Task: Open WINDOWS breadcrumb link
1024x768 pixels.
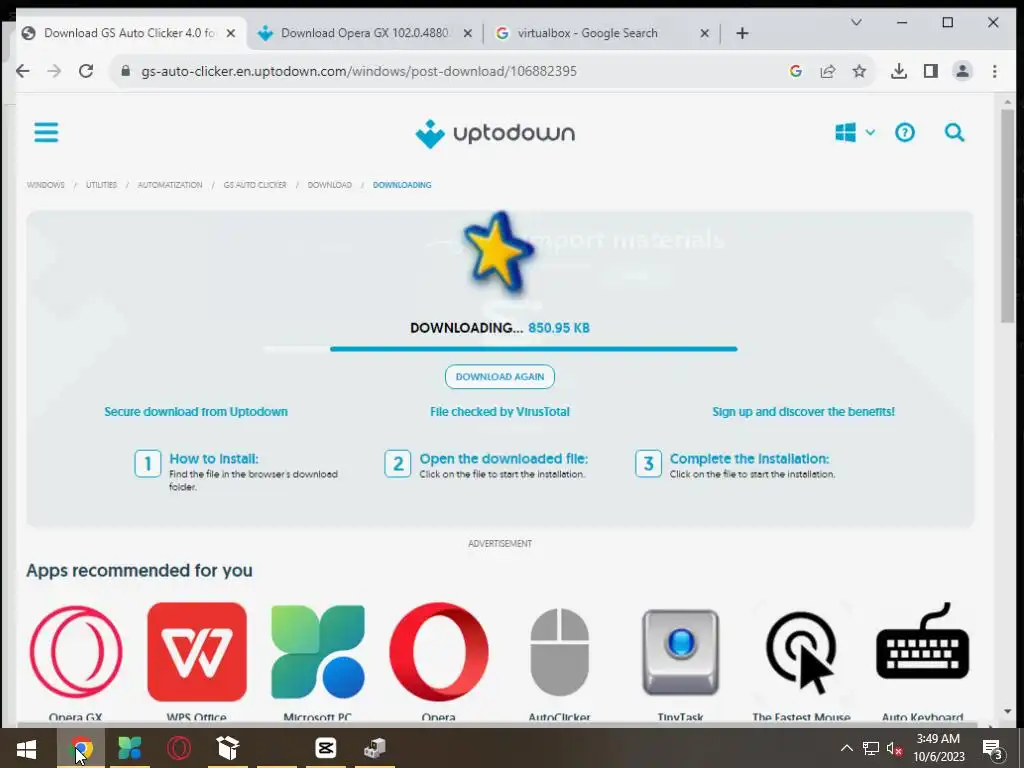Action: pyautogui.click(x=46, y=185)
